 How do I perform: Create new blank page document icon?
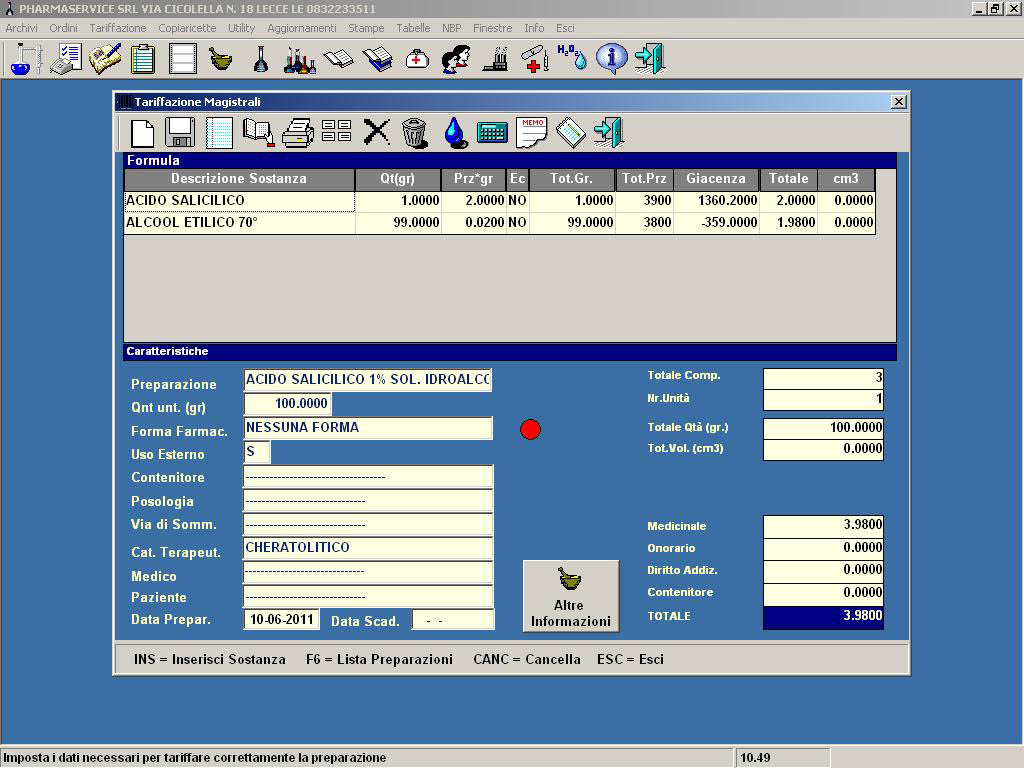coord(143,132)
